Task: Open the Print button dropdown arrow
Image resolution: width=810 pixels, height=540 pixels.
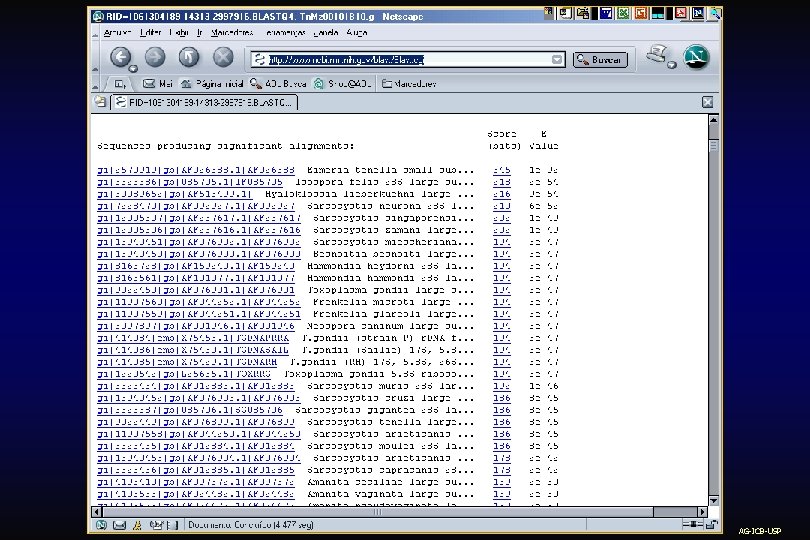Action: [672, 65]
